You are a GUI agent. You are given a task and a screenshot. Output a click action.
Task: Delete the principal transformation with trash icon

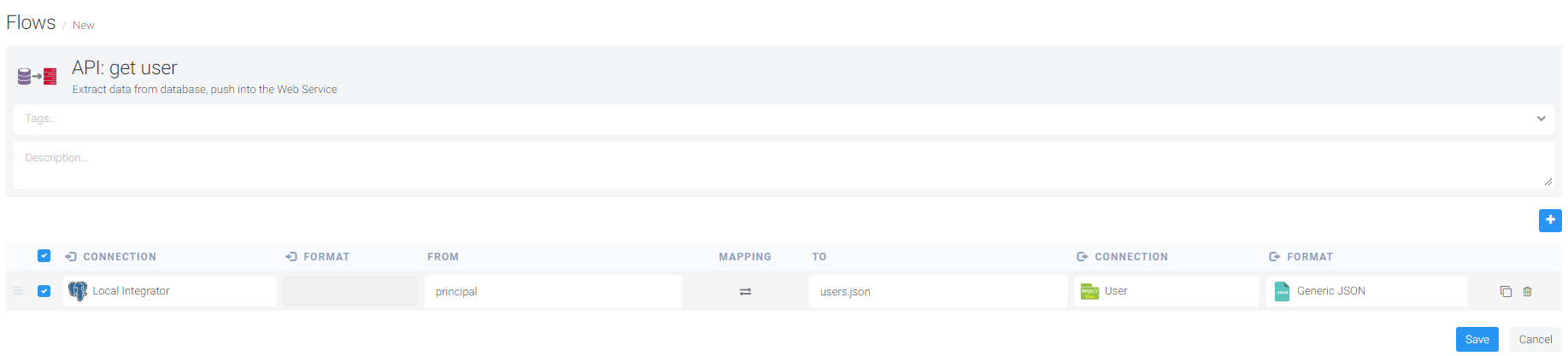pos(1527,292)
